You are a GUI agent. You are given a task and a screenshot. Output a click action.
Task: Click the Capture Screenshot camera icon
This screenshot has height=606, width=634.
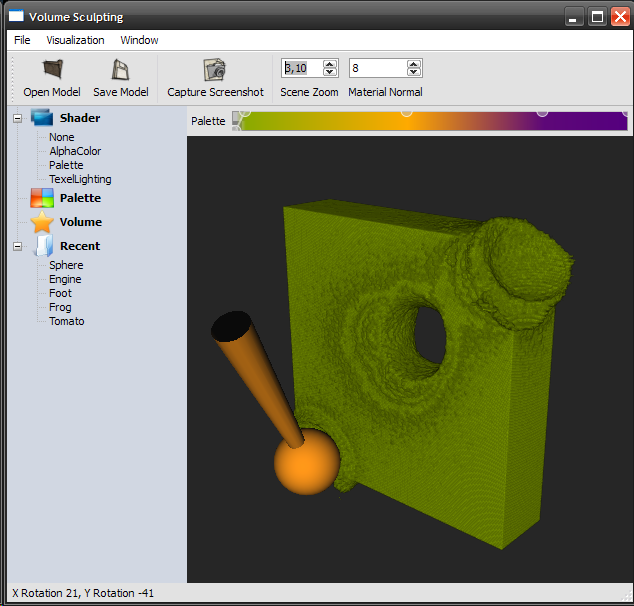click(x=215, y=70)
